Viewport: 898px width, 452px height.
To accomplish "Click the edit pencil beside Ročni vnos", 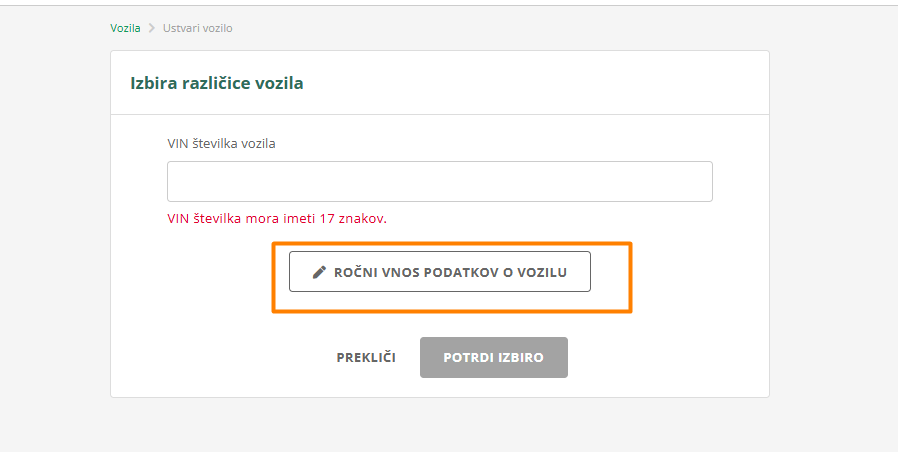I will 320,272.
